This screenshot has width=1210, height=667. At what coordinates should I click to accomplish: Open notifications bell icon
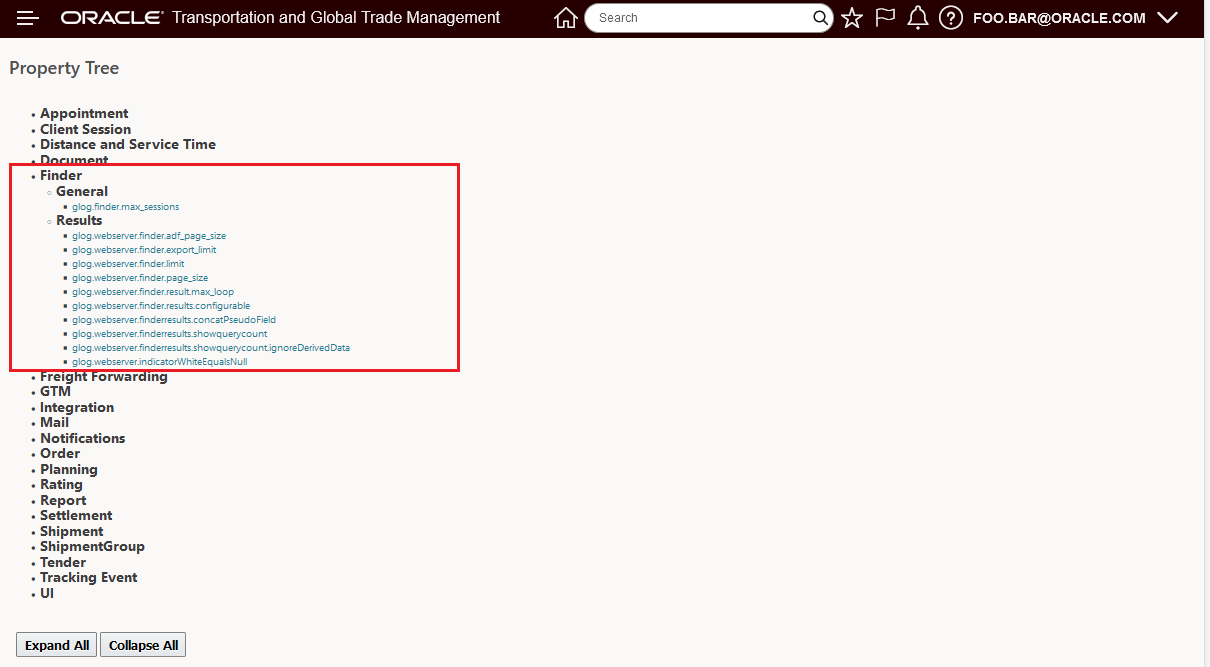tap(918, 18)
